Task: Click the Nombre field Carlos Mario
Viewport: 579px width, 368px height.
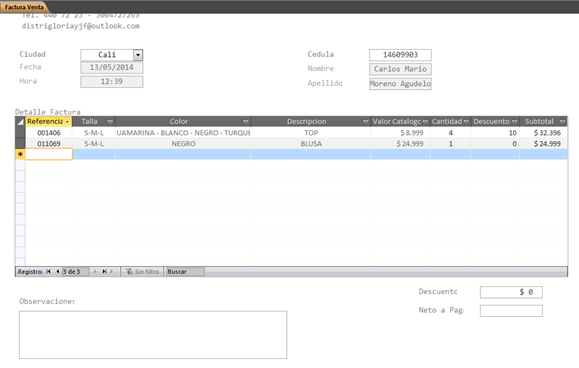Action: pyautogui.click(x=400, y=69)
